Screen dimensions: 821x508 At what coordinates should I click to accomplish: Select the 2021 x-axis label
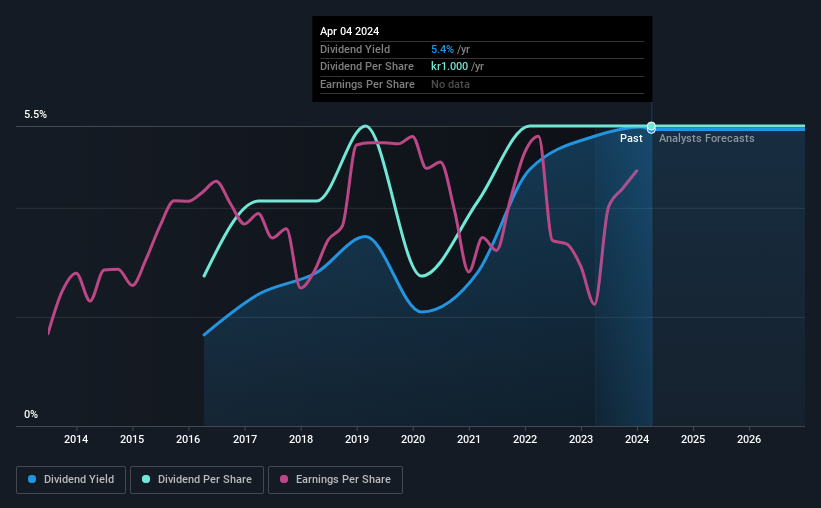469,439
